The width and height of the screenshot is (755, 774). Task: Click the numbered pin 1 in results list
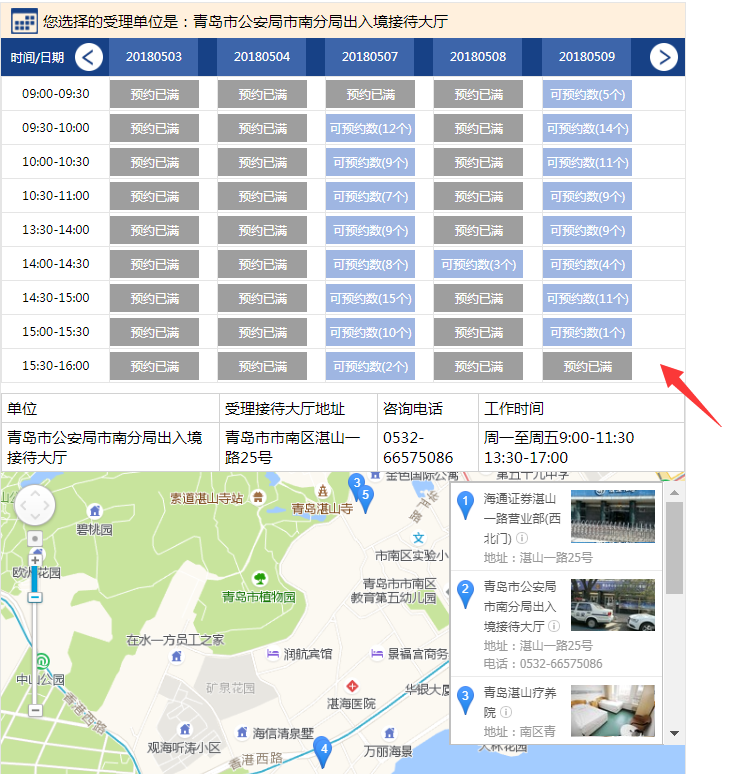(x=465, y=505)
